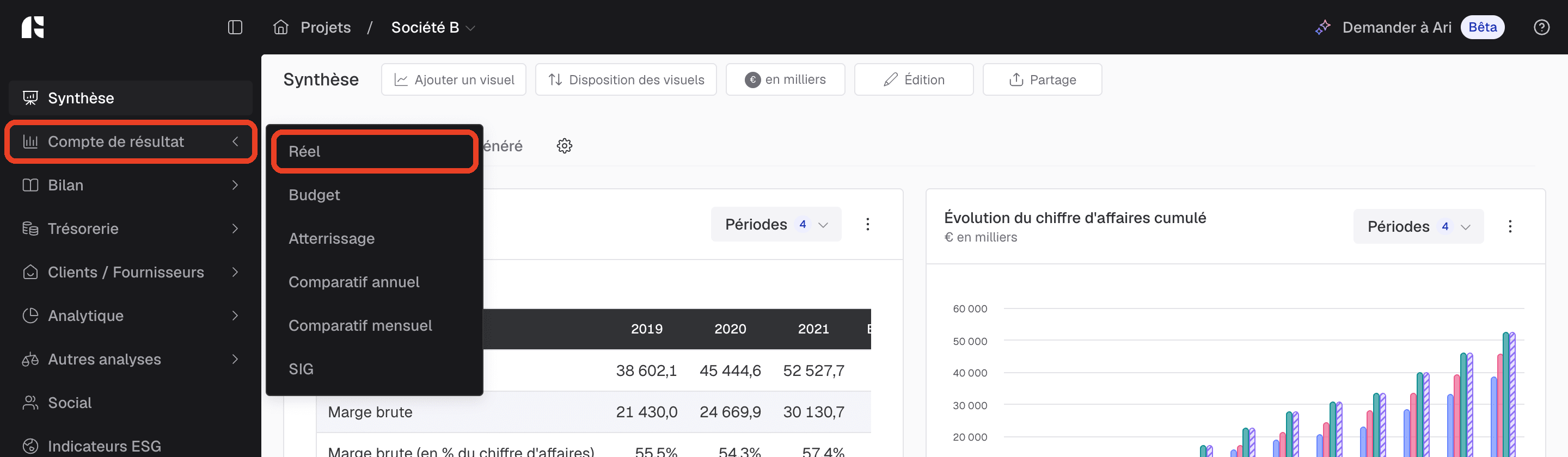Click the Analytique pie chart icon
1568x457 pixels.
[x=30, y=316]
